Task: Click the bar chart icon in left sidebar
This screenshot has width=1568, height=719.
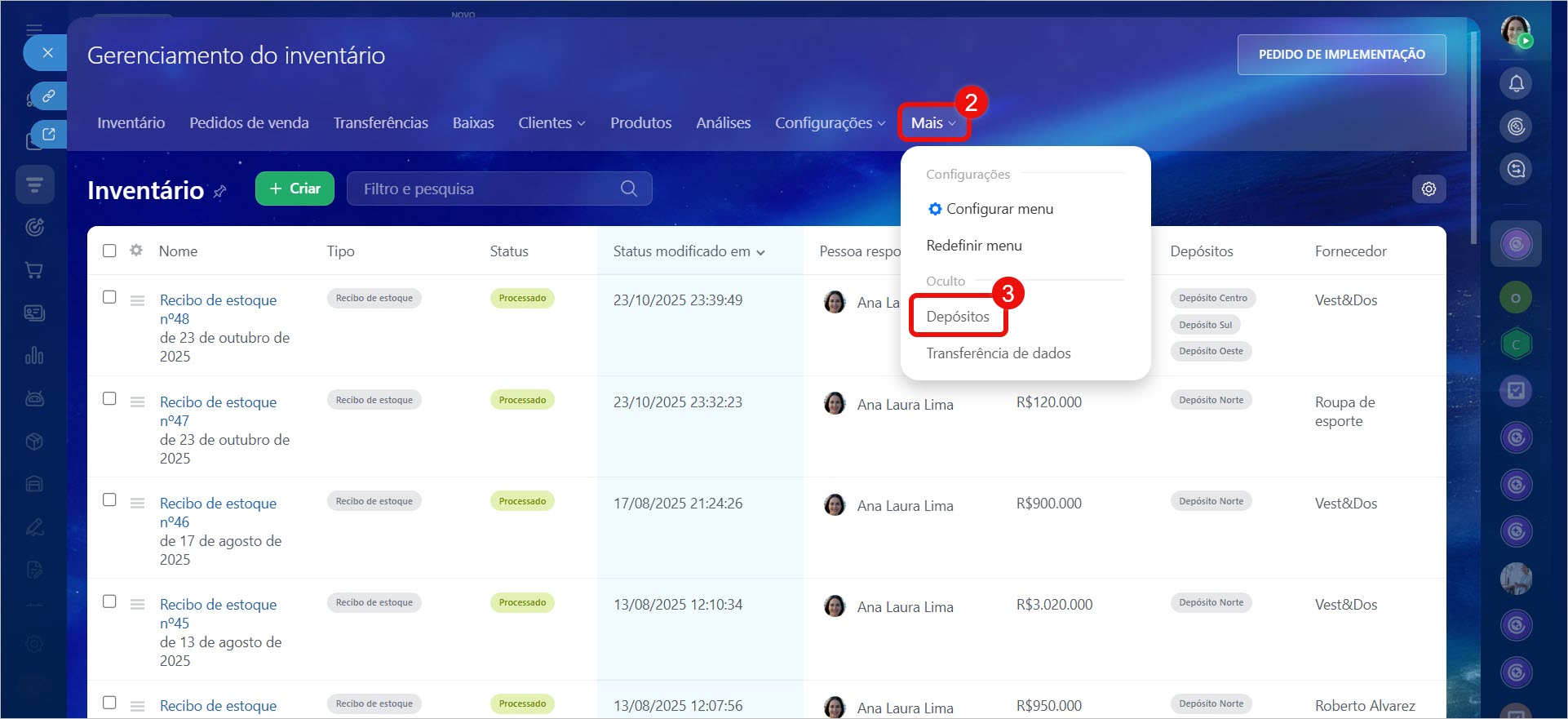Action: (34, 356)
